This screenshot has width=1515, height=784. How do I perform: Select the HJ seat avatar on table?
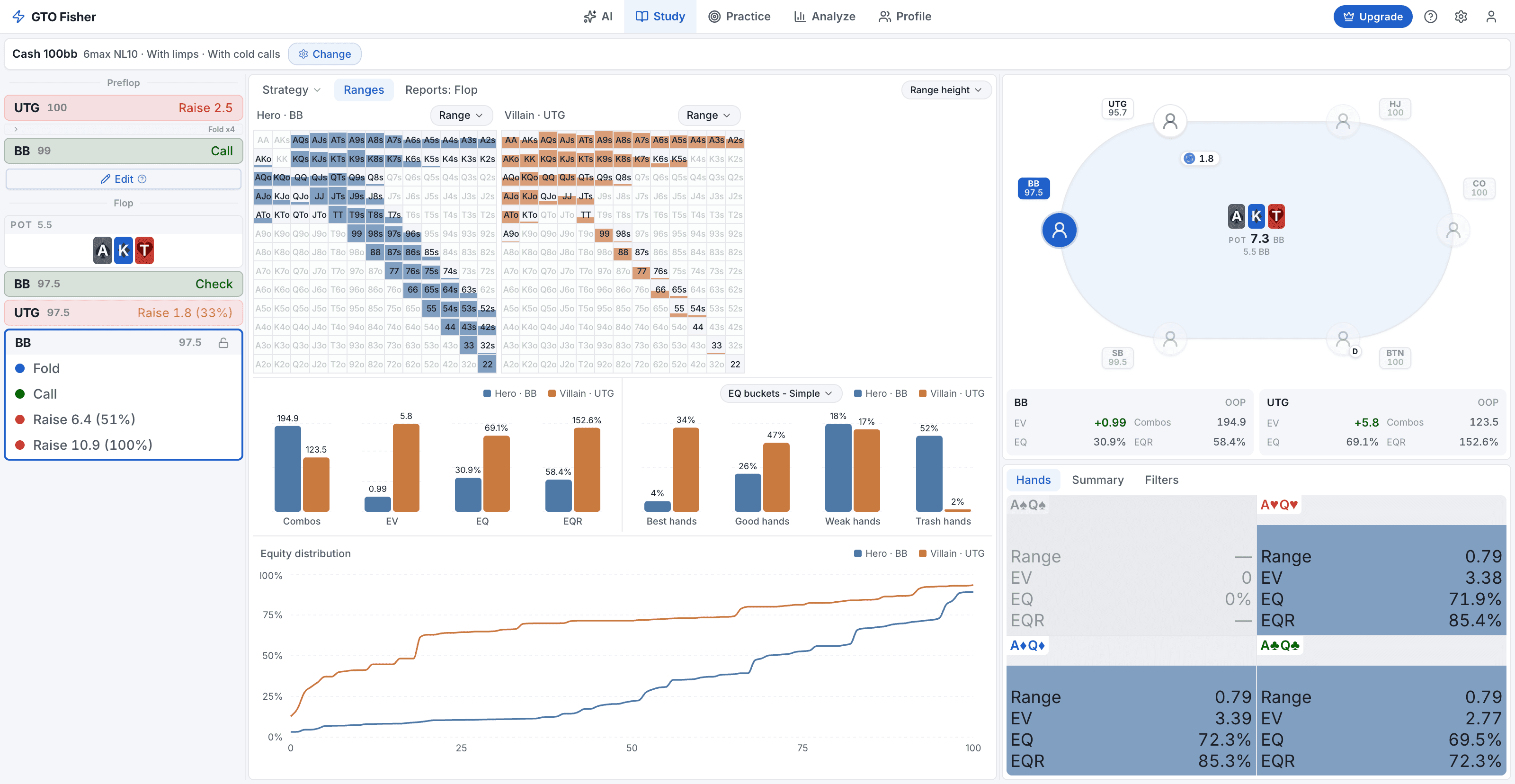[1343, 122]
